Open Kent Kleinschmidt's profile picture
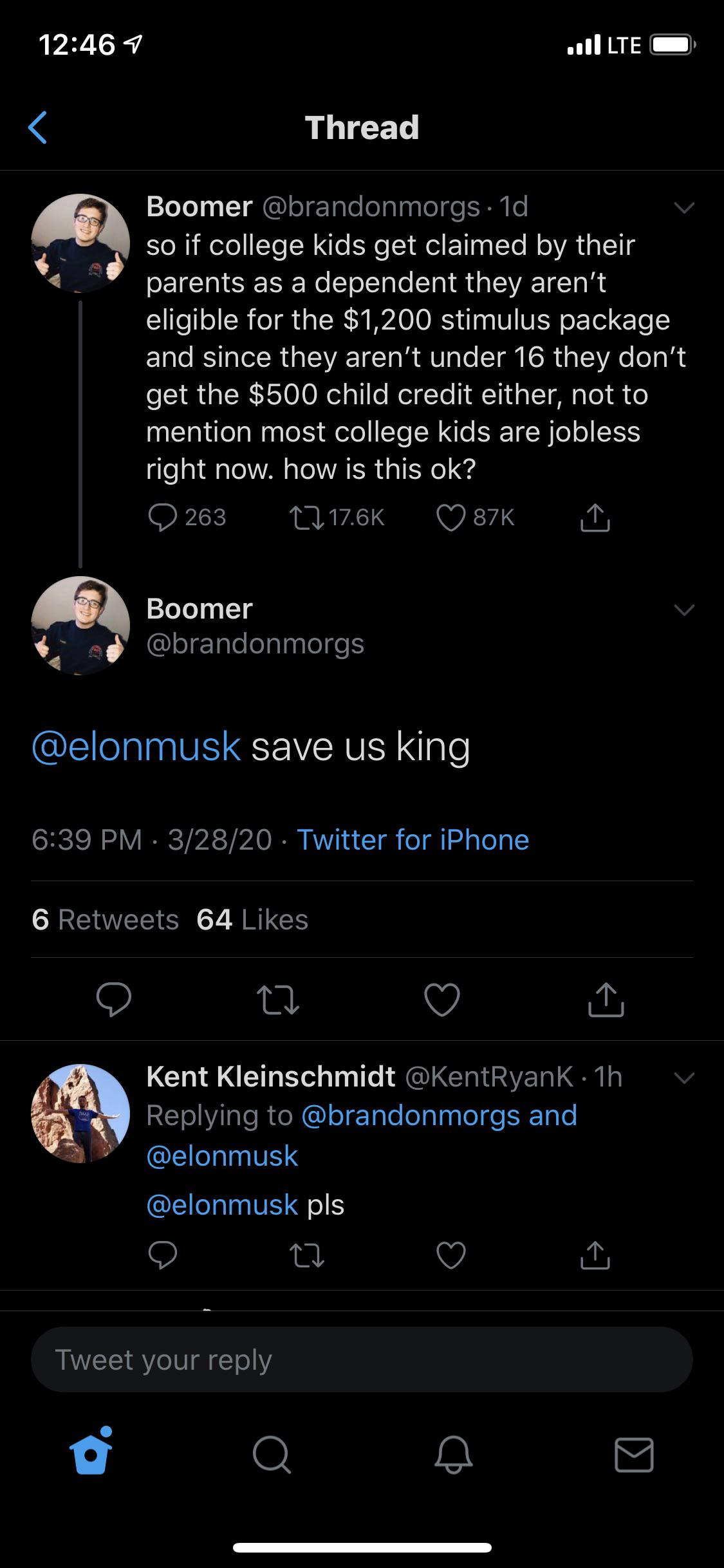The image size is (724, 1568). pos(80,1114)
